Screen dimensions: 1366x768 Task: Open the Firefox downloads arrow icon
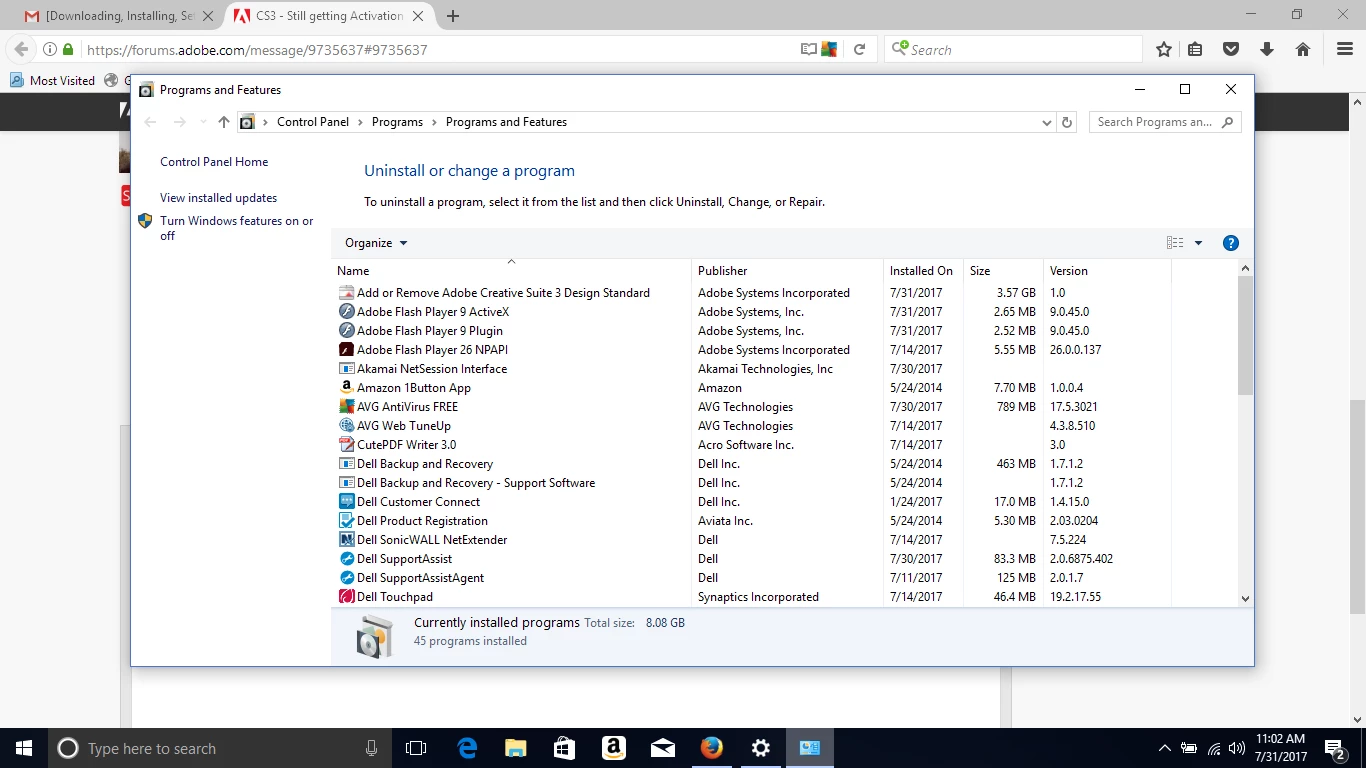click(x=1267, y=49)
